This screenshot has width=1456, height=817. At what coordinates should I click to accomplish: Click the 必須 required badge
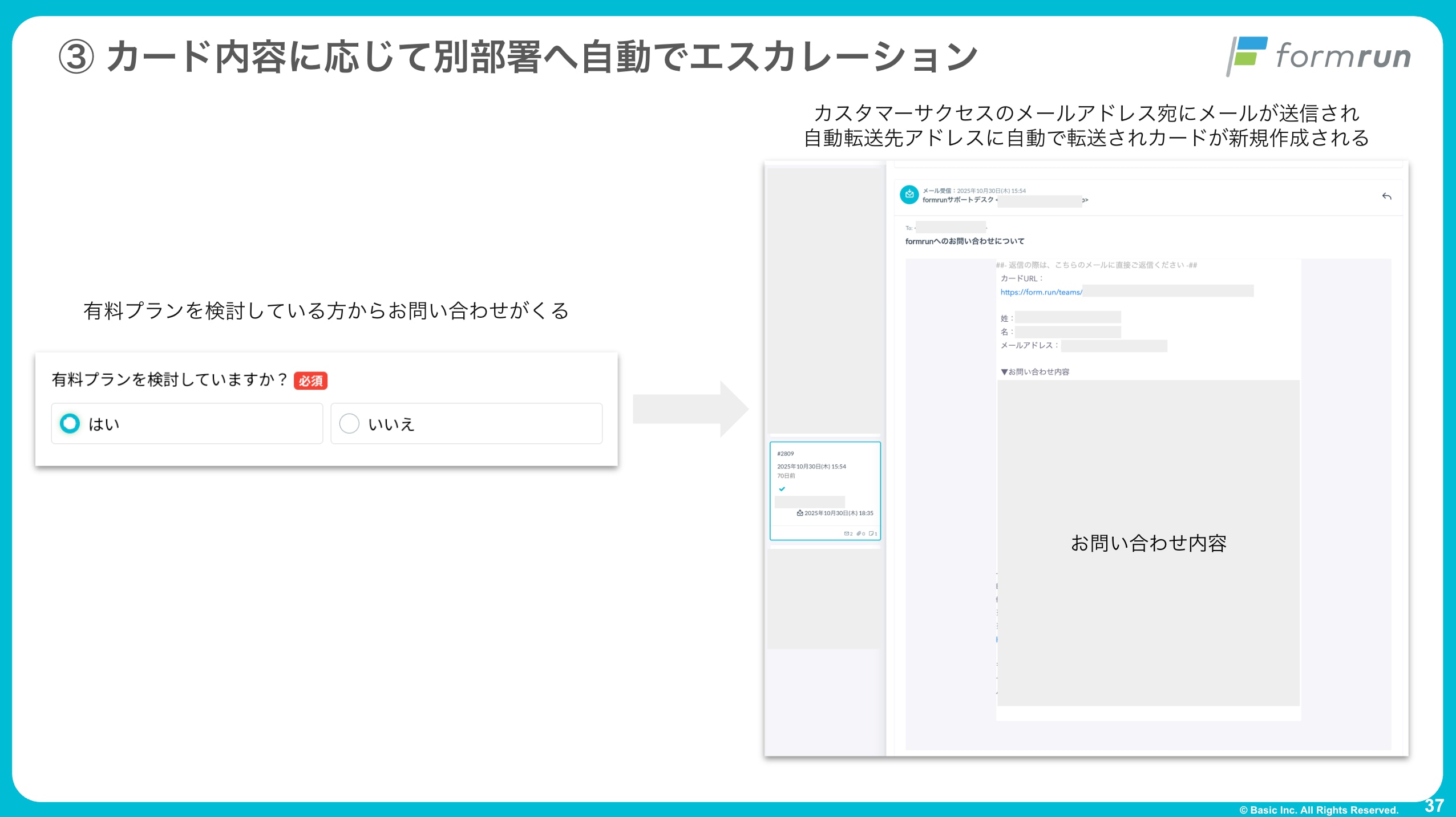(310, 381)
